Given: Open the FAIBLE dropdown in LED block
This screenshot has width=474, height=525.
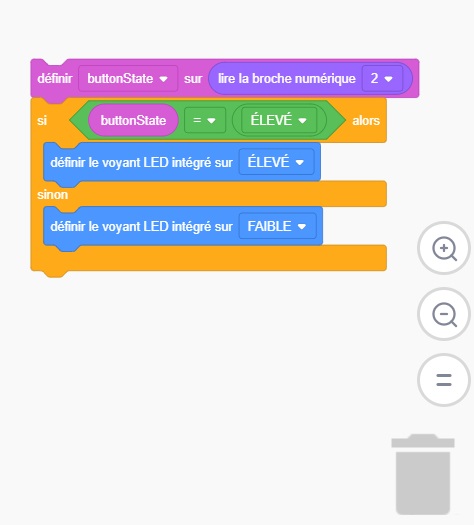Looking at the screenshot, I should pyautogui.click(x=277, y=226).
